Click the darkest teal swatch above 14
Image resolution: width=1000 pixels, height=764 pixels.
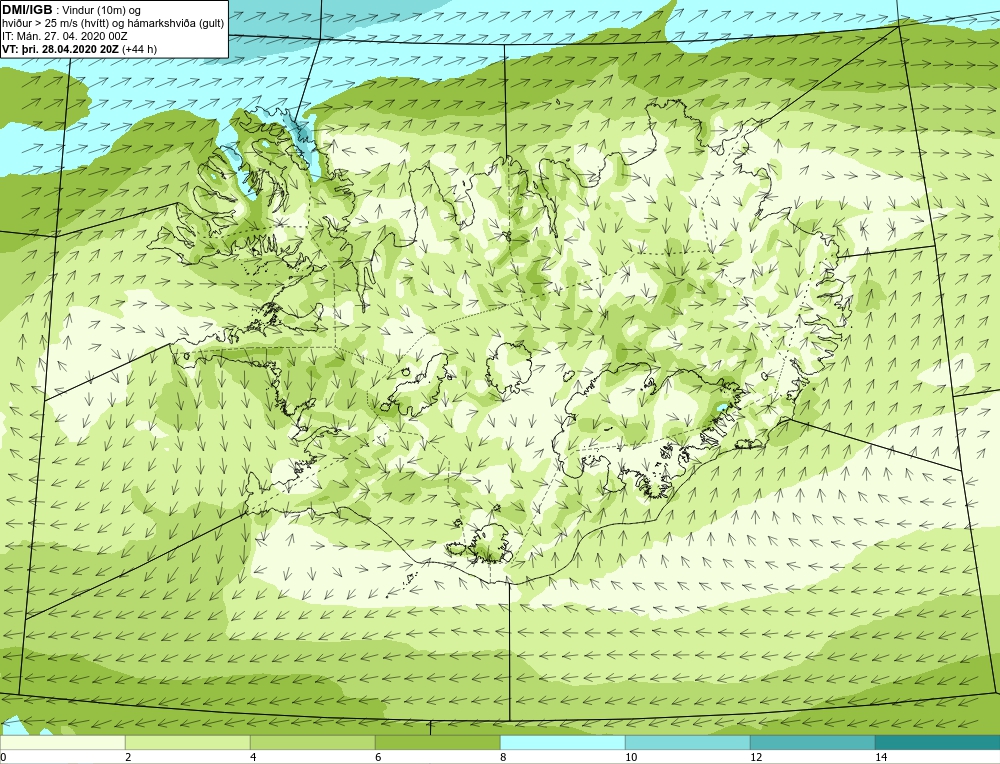[x=938, y=743]
